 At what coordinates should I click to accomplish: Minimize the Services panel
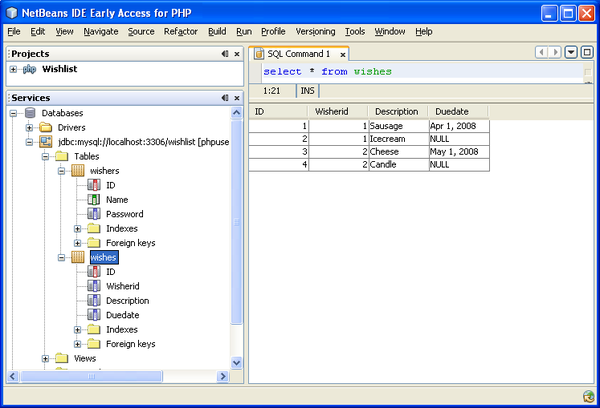pyautogui.click(x=225, y=98)
